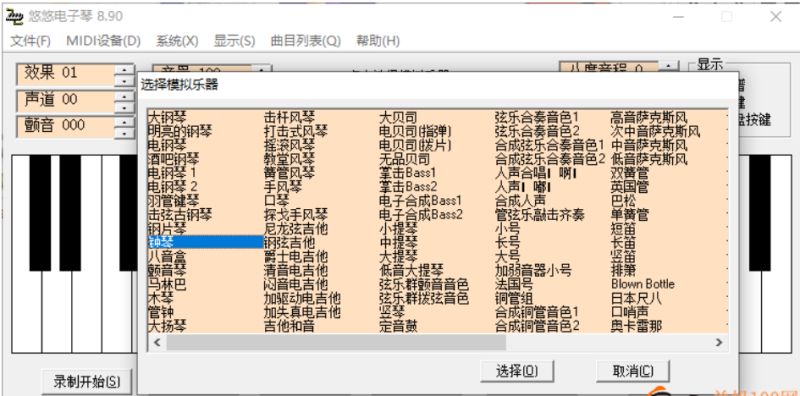Select the highlighted 钟琴 instrument

point(205,242)
